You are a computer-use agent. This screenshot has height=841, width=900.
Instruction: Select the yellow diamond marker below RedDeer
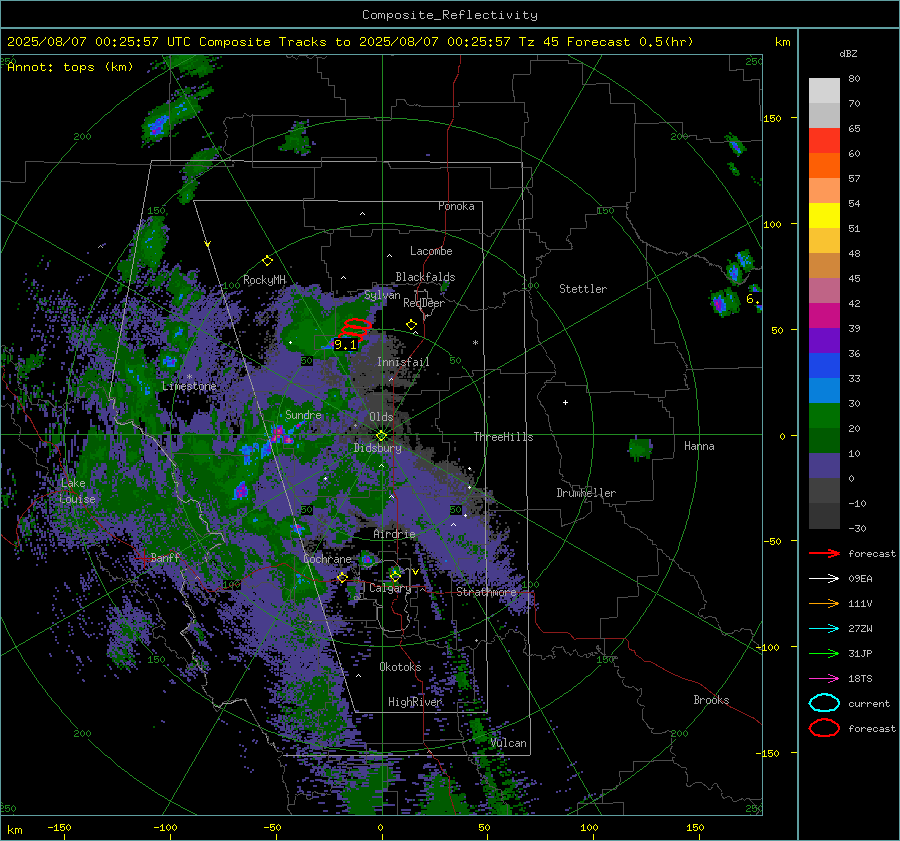tap(411, 325)
